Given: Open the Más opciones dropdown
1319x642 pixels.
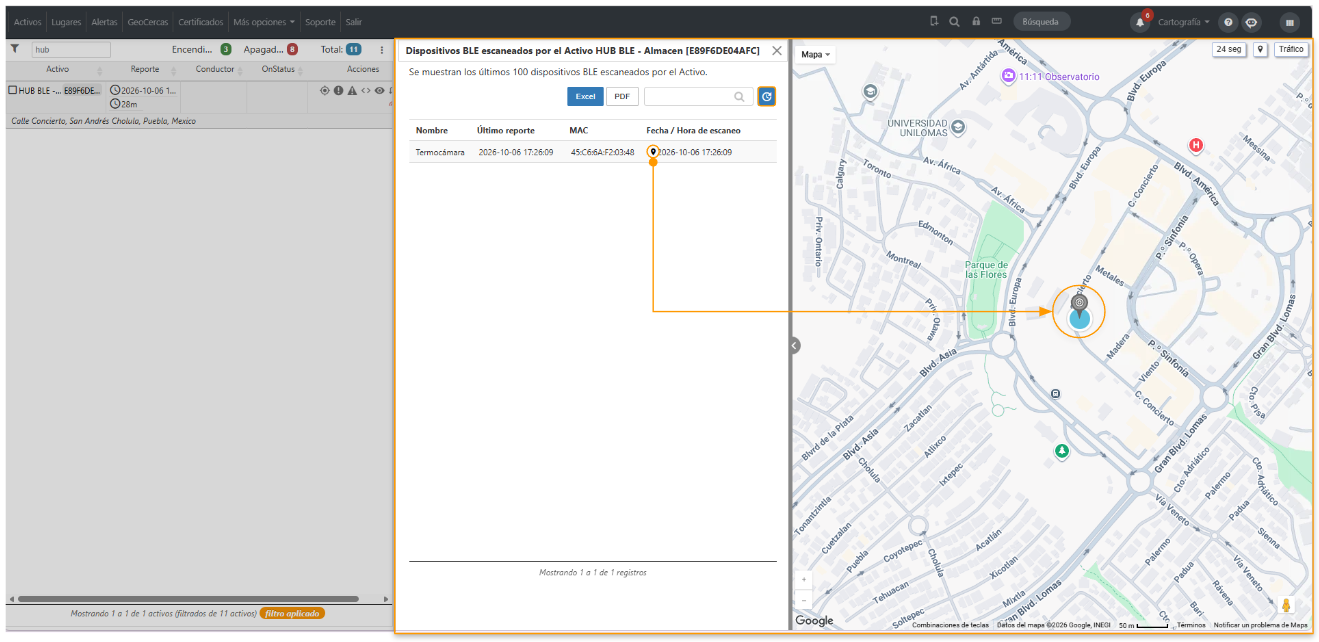Looking at the screenshot, I should [x=264, y=22].
